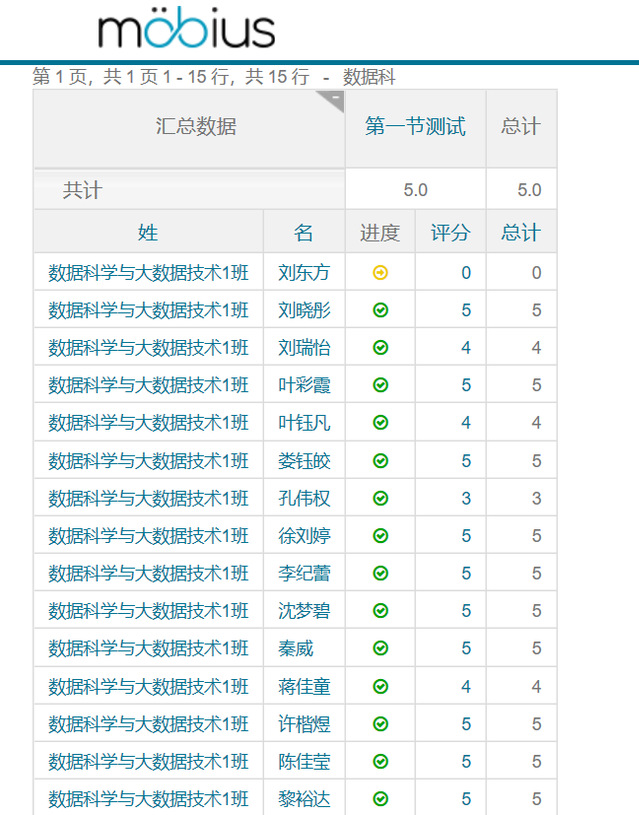Open student name link 许楷煜
Image resolution: width=639 pixels, height=815 pixels.
tap(304, 724)
